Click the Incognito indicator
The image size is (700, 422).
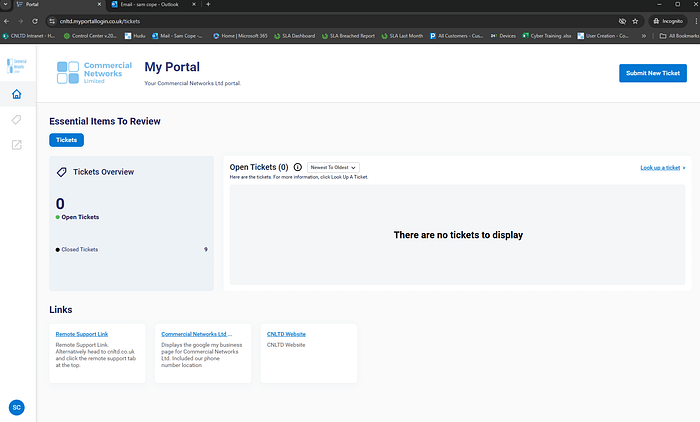(668, 21)
